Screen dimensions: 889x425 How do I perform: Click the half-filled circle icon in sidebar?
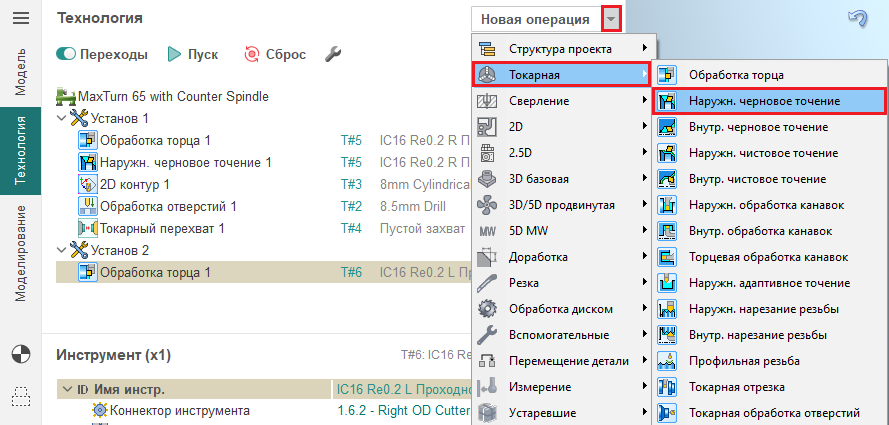tap(21, 353)
